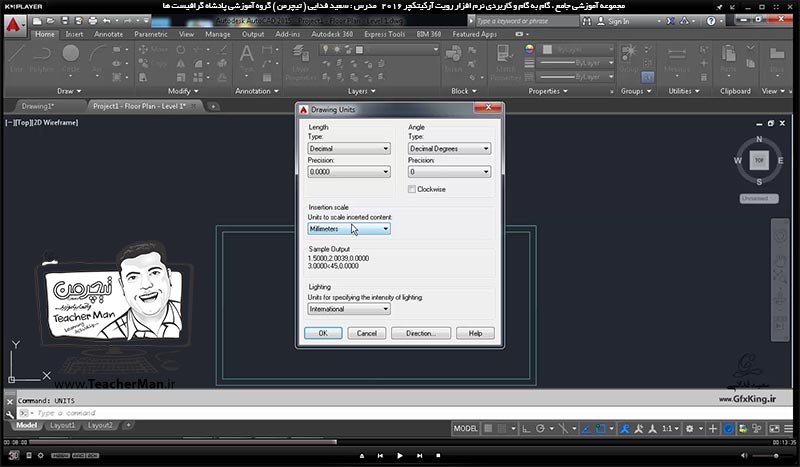Screen dimensions: 800x467
Task: Open the Angle Precision 0 dropdown
Action: click(x=449, y=172)
